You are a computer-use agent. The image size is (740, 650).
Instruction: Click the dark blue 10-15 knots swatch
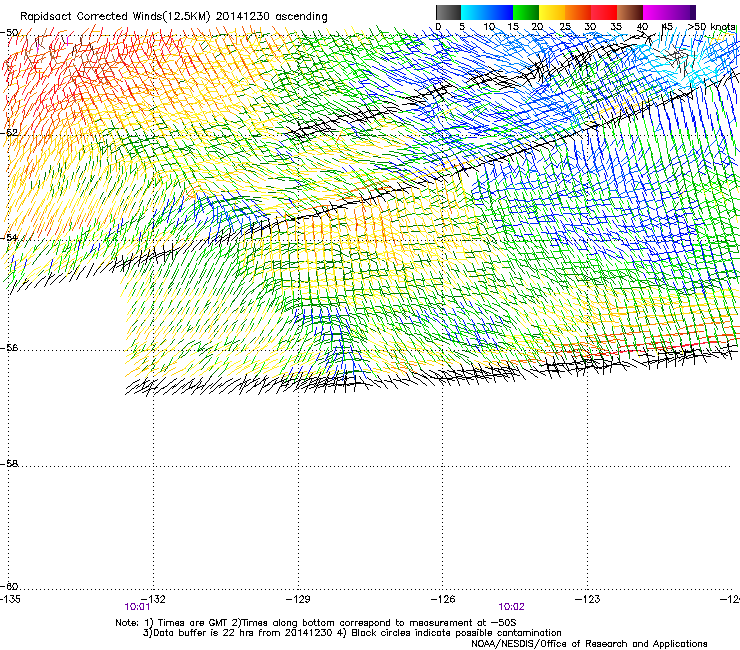pos(500,12)
